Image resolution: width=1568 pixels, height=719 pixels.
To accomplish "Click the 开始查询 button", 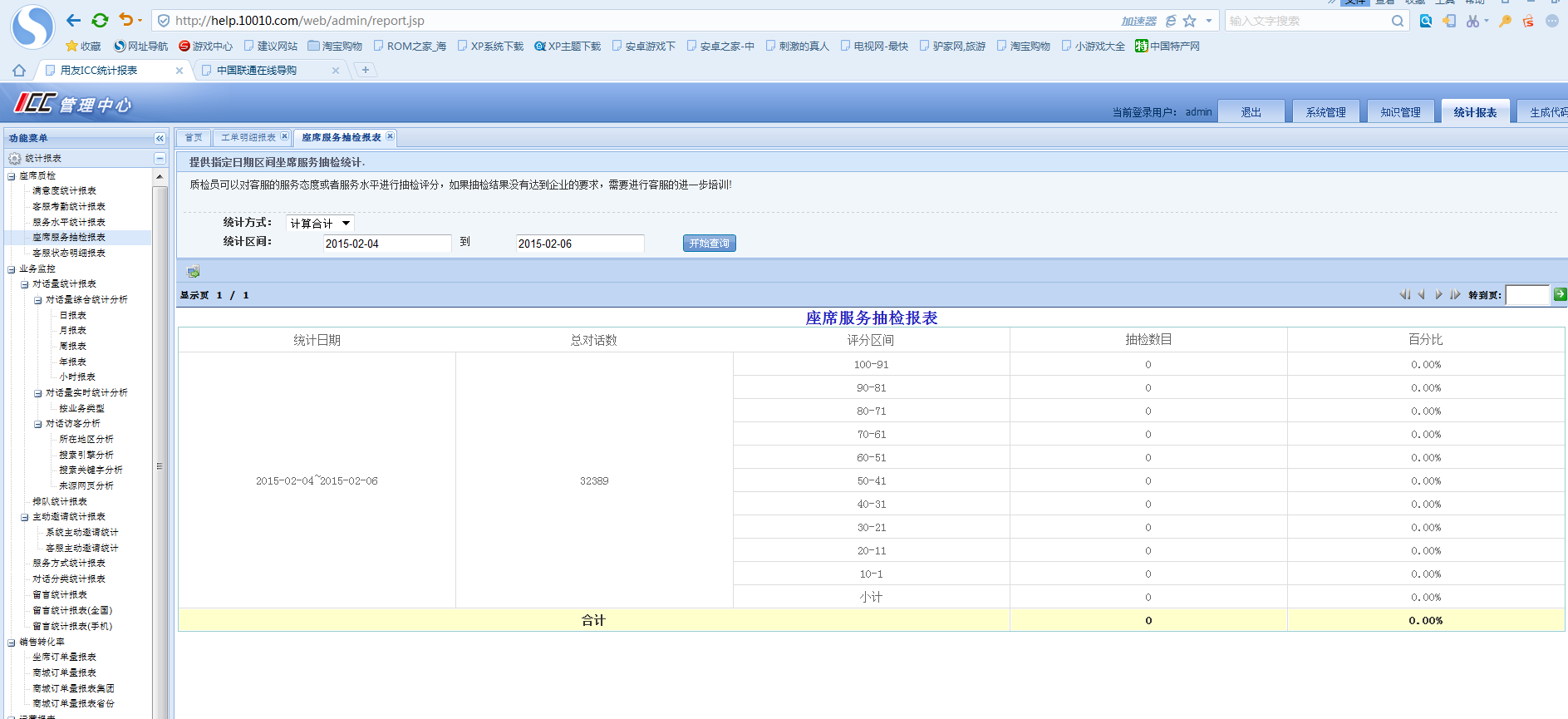I will coord(710,244).
